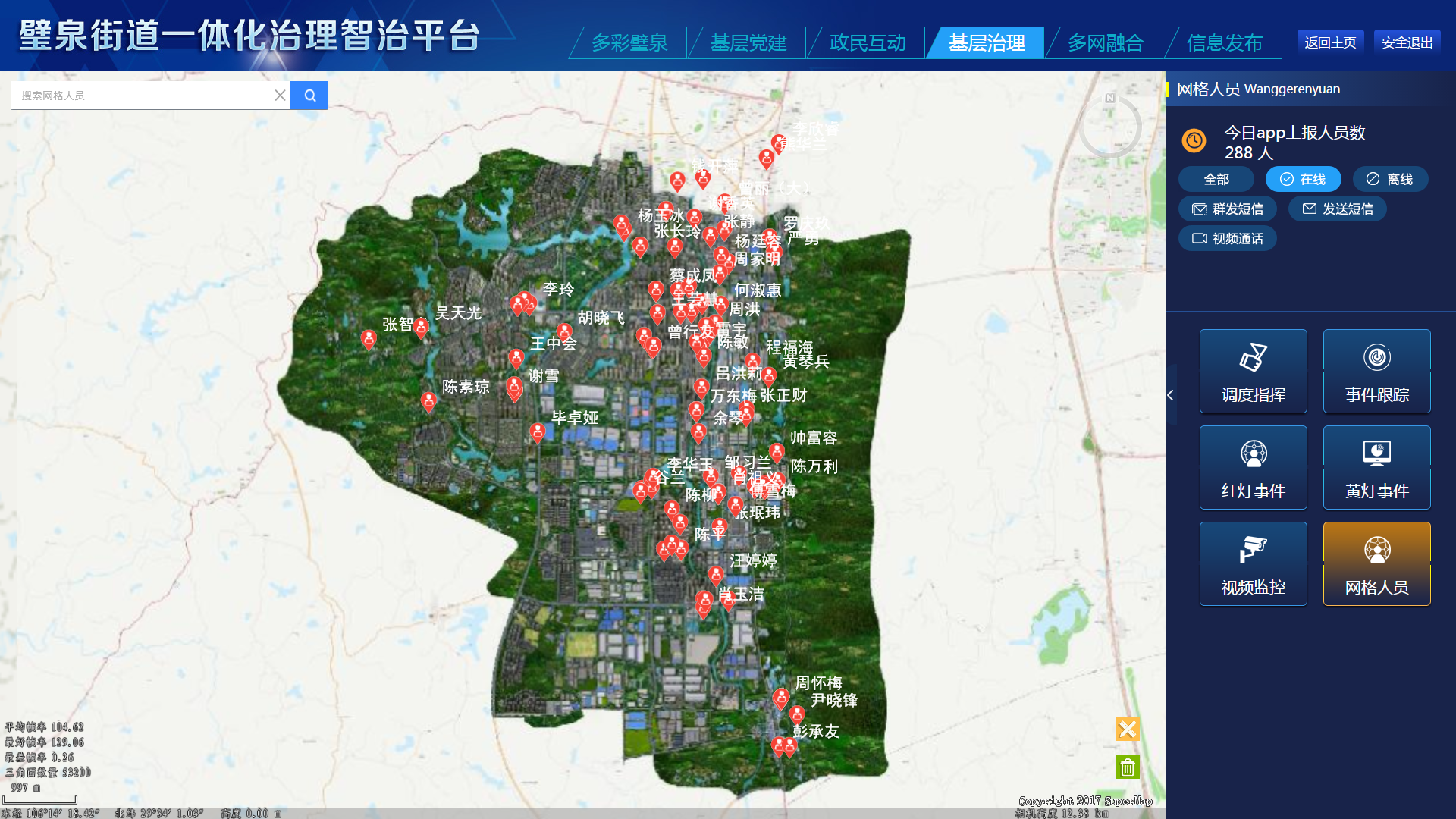Switch to the 基层党建 tab
This screenshot has width=1456, height=819.
point(748,43)
